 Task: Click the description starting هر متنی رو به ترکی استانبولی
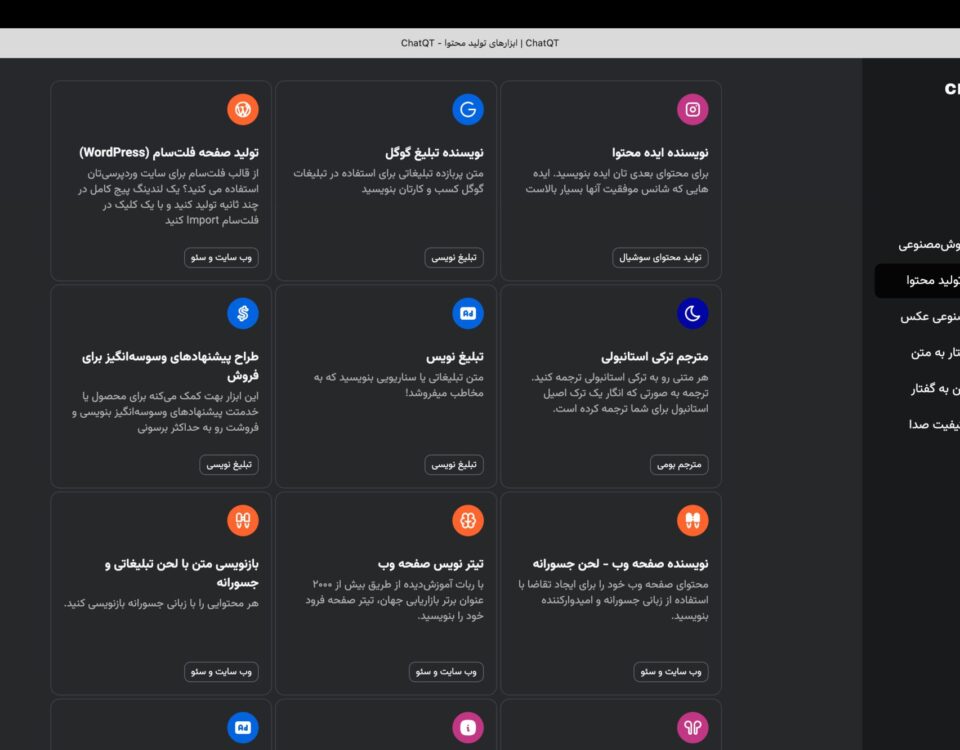tap(620, 393)
